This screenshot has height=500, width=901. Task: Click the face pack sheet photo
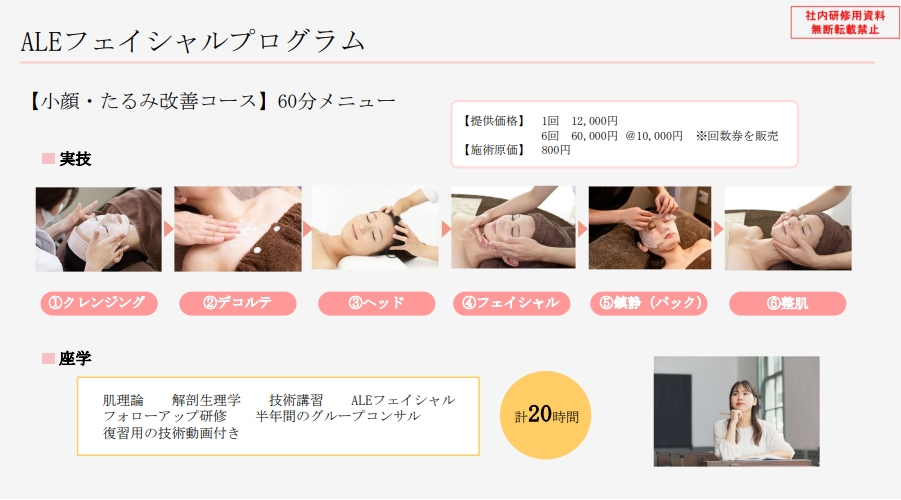(650, 228)
